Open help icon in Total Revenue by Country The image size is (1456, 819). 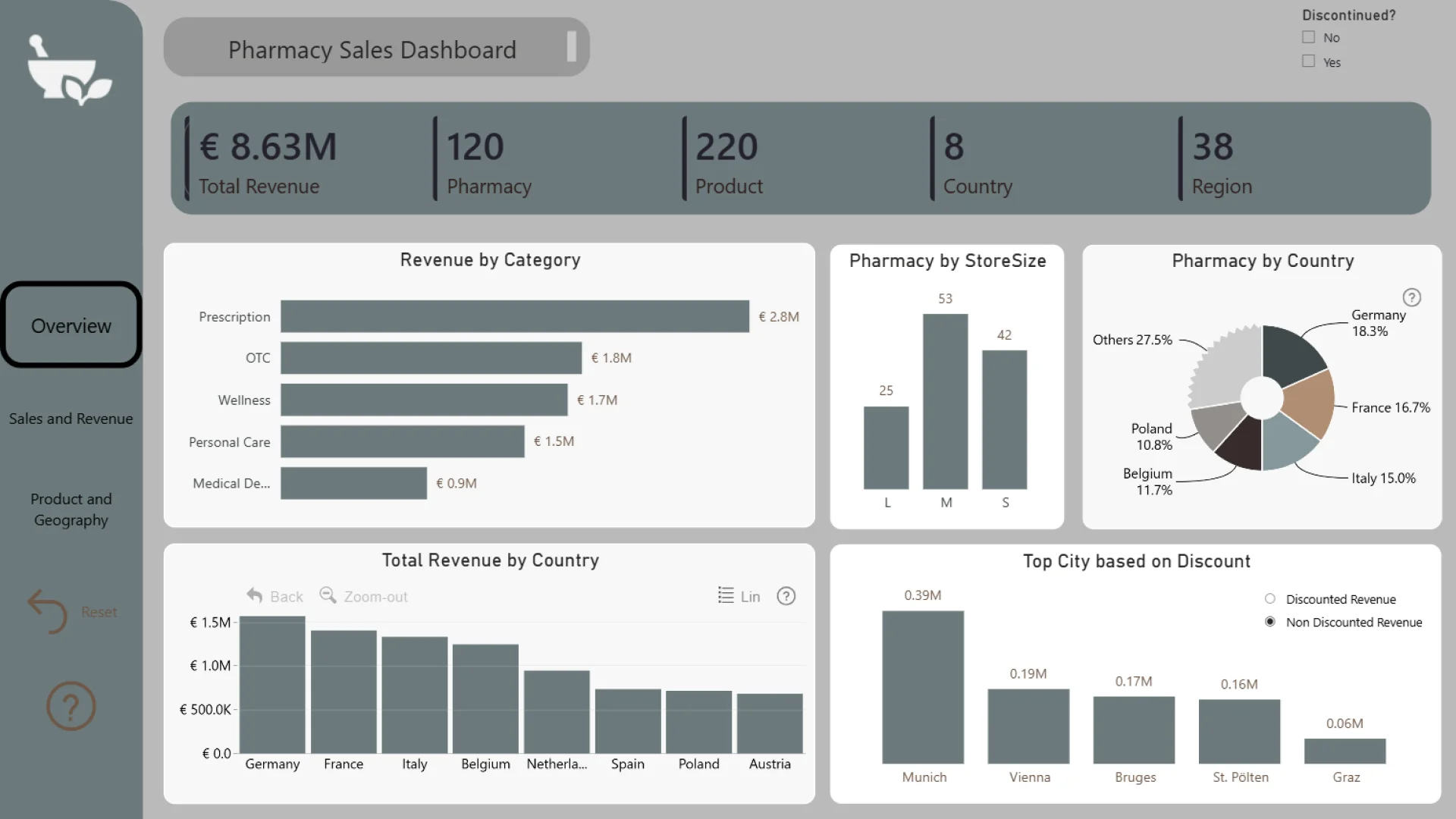tap(786, 596)
